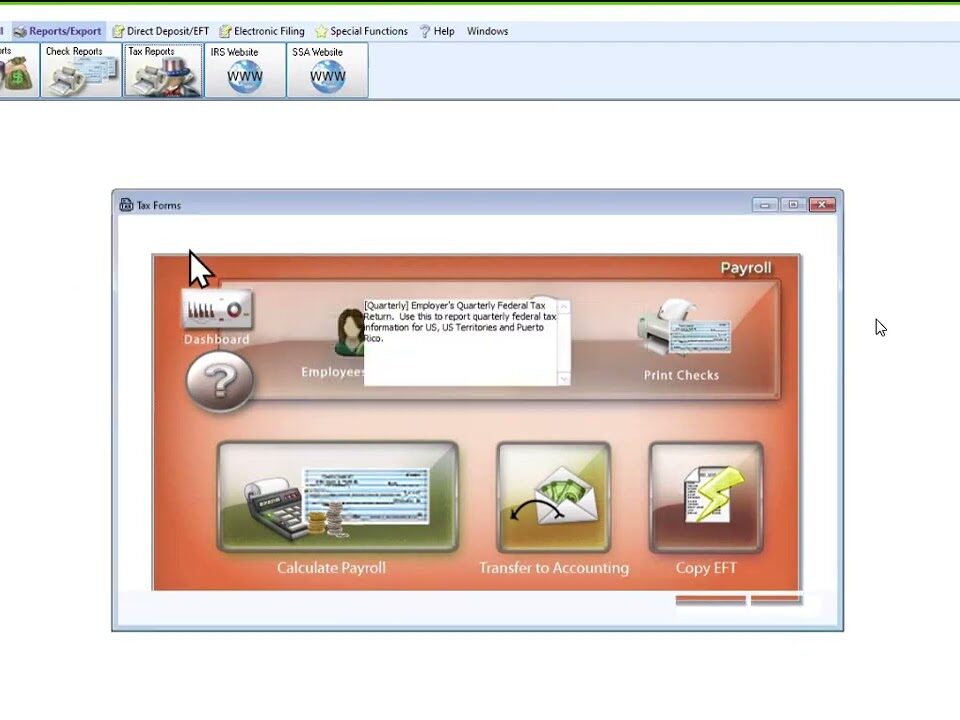
Task: Launch the IRS Website shortcut
Action: [245, 70]
